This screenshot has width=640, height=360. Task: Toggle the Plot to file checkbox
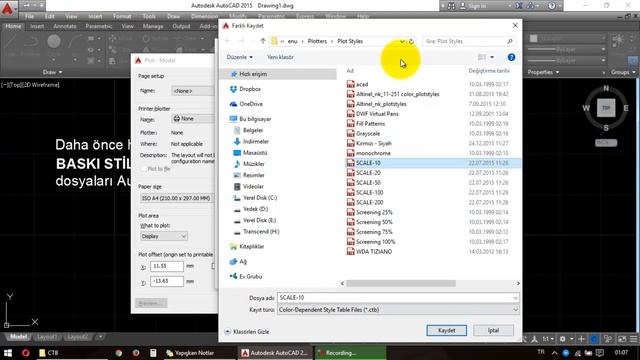[x=144, y=169]
